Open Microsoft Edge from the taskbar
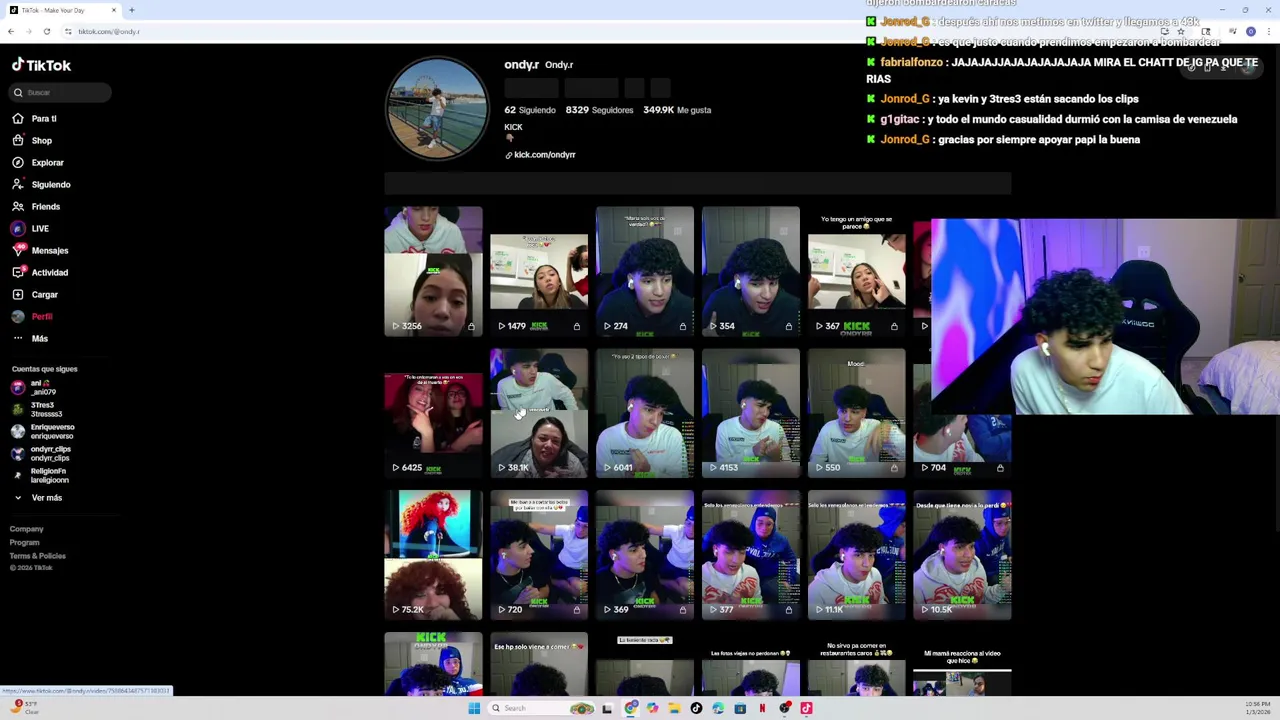 tap(718, 708)
